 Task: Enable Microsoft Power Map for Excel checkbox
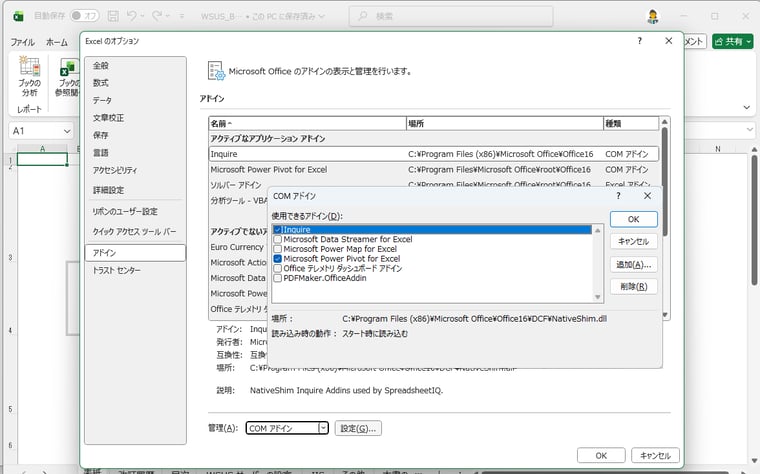[278, 249]
